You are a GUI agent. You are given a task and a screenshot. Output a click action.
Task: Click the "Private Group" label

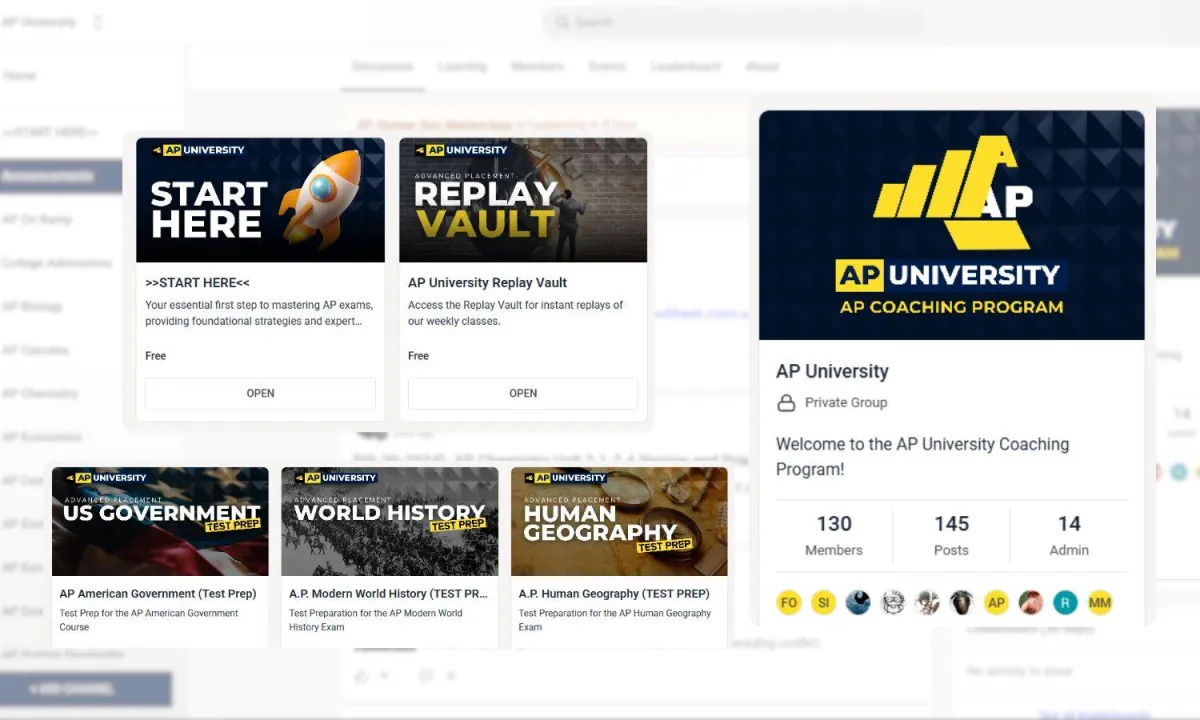click(846, 403)
